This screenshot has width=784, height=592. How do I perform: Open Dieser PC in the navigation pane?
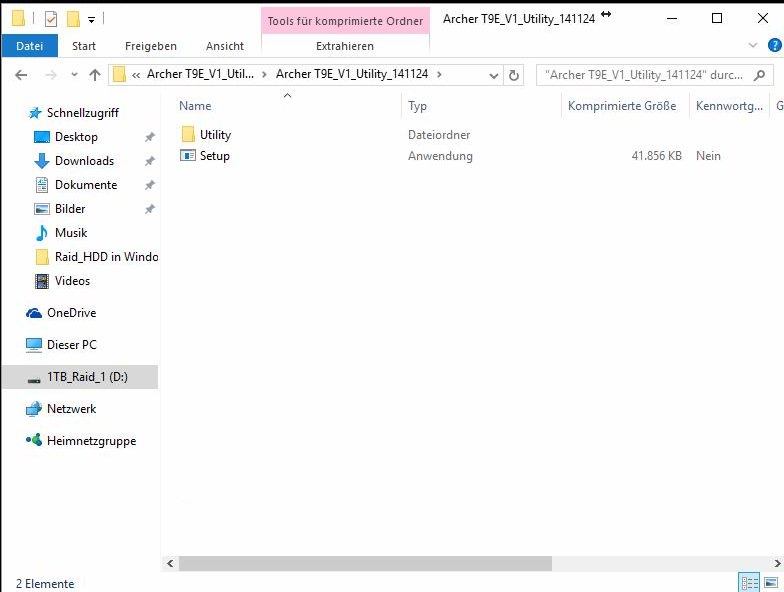click(71, 345)
